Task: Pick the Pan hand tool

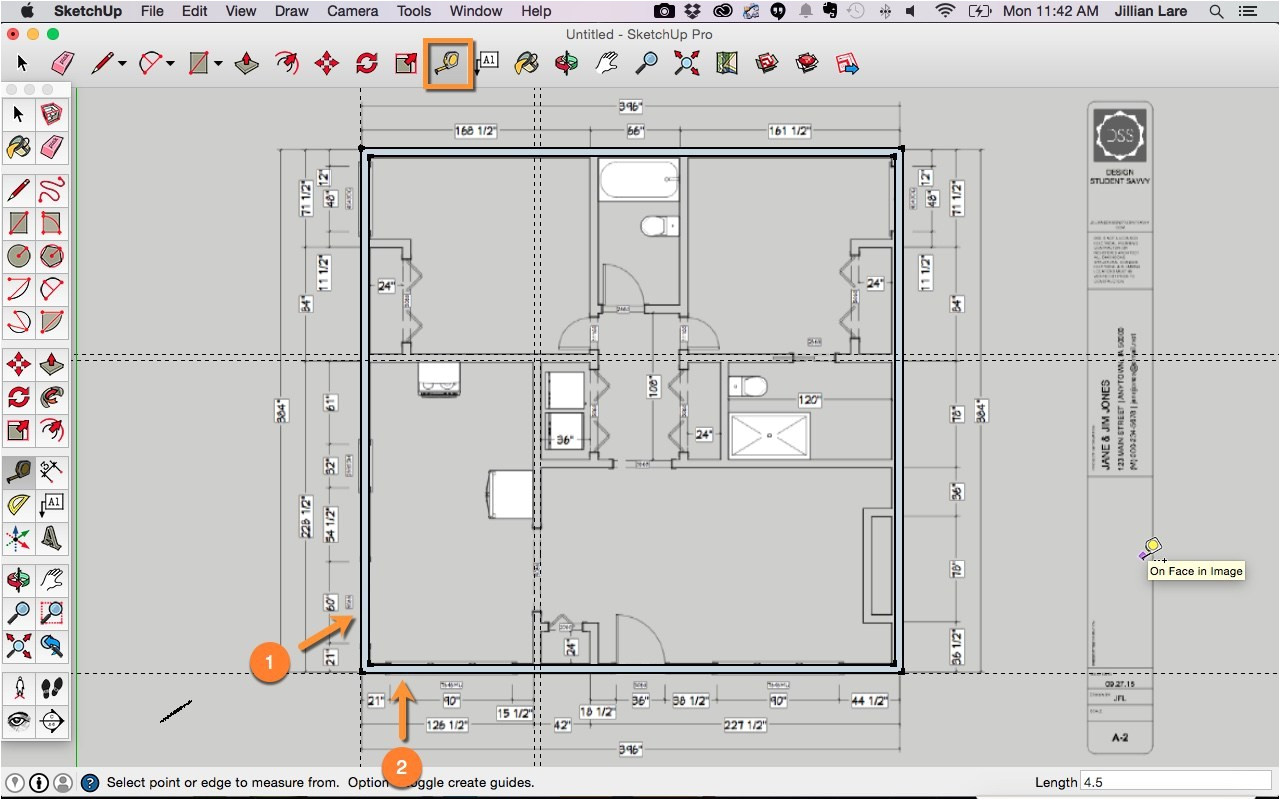Action: (x=608, y=62)
